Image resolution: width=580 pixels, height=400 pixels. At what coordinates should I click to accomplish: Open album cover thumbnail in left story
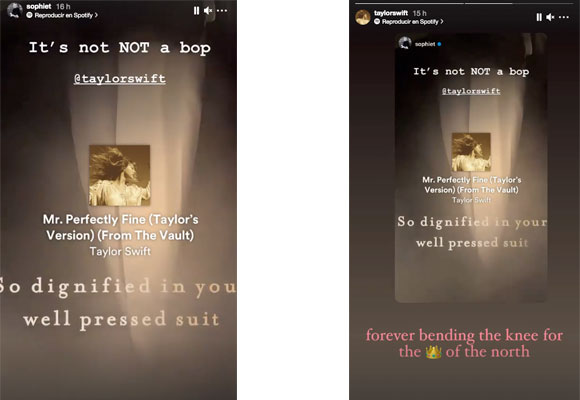pos(119,175)
